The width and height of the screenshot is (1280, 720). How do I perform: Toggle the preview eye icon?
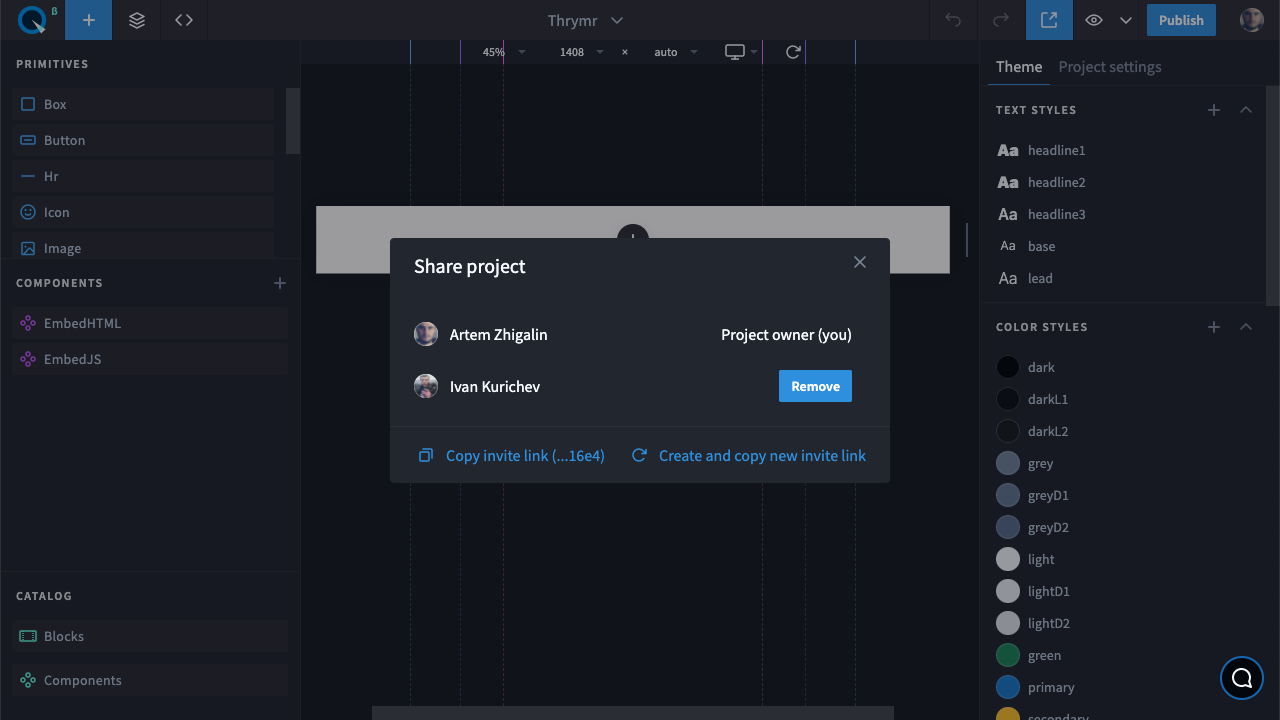click(1095, 20)
